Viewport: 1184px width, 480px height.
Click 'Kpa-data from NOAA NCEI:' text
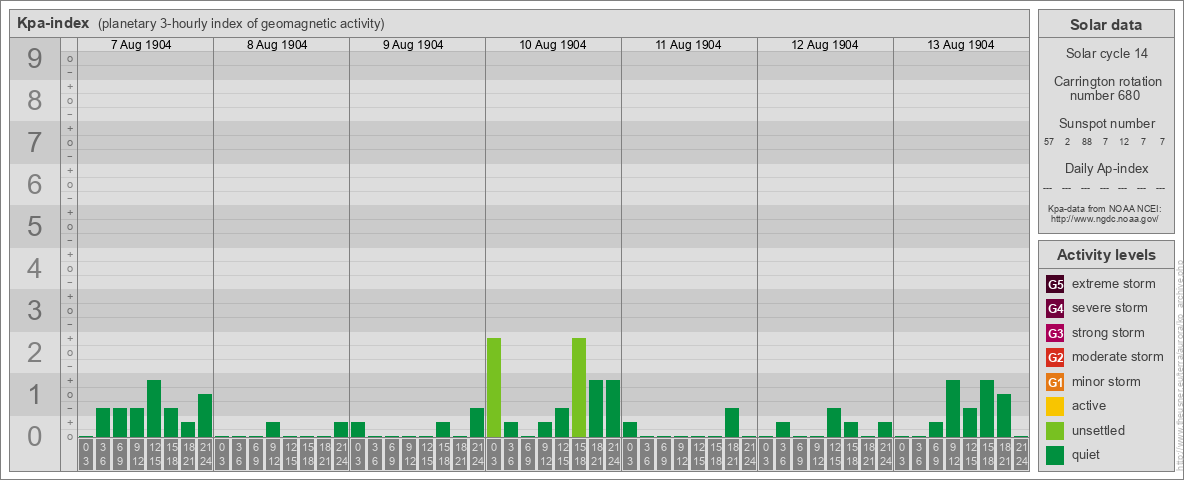[1104, 208]
